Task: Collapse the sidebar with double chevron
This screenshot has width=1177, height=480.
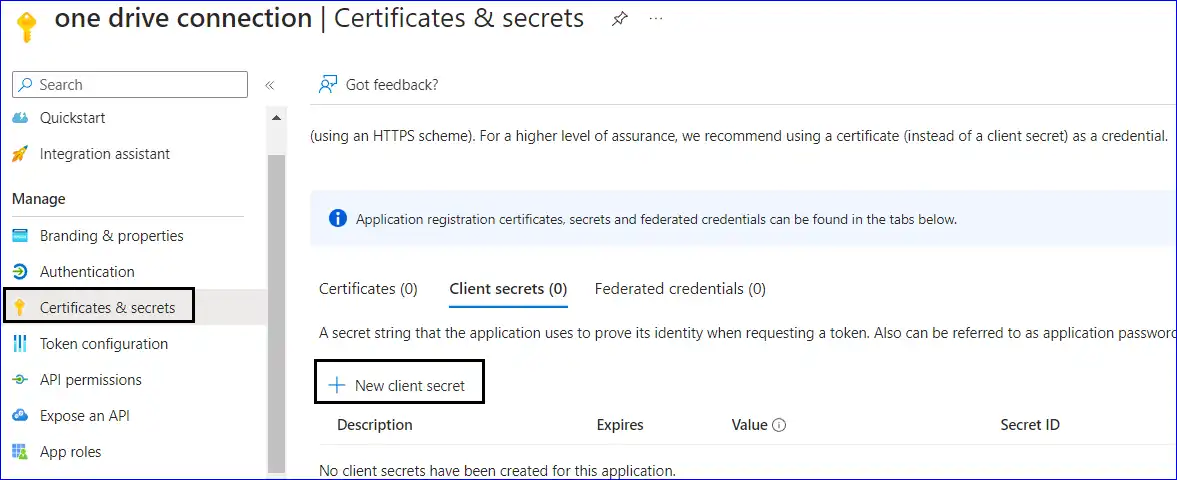Action: (x=269, y=85)
